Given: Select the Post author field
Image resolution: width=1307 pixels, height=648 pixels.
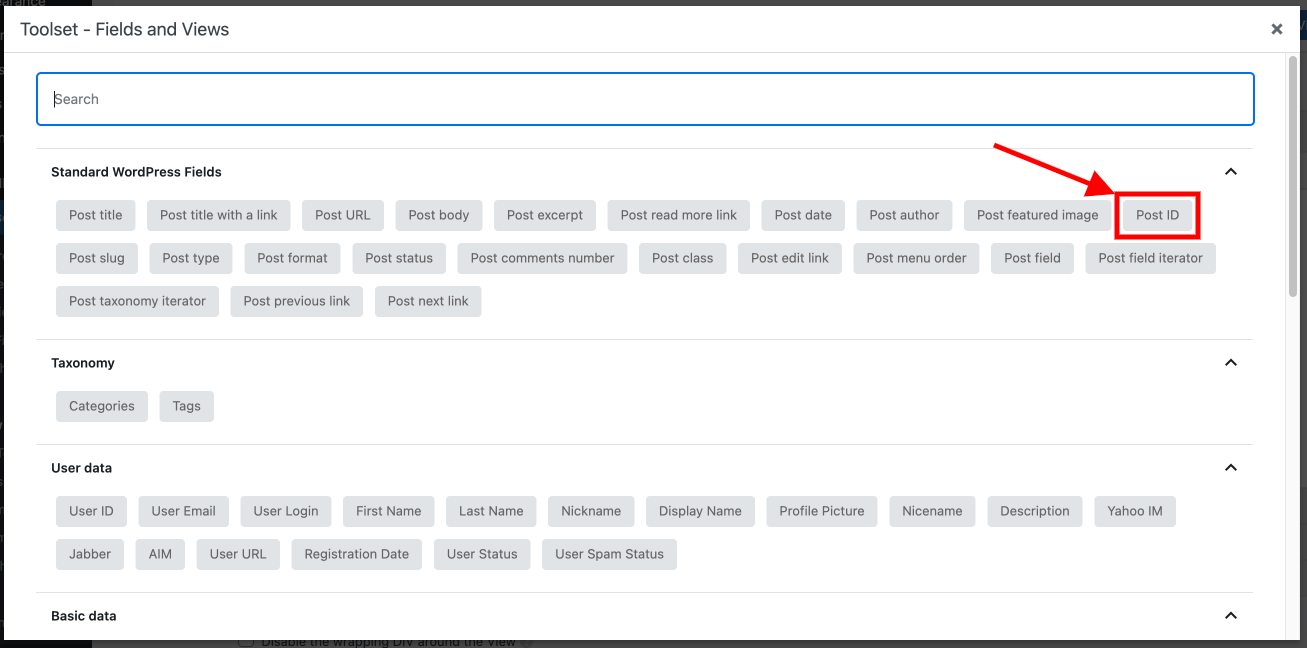Looking at the screenshot, I should [905, 215].
